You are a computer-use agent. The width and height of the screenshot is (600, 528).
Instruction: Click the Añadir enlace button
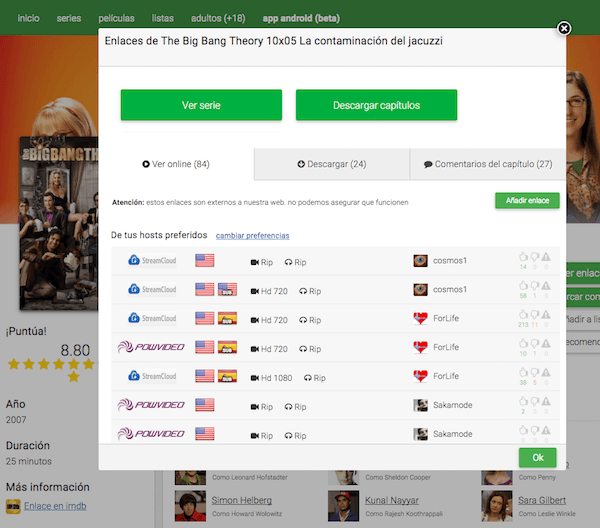tap(527, 201)
